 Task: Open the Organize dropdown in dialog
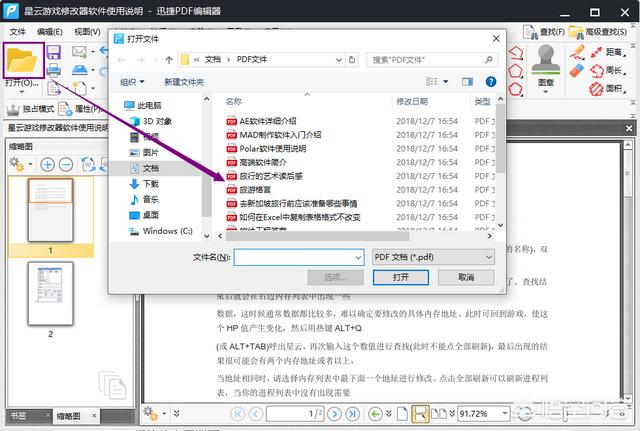coord(132,82)
